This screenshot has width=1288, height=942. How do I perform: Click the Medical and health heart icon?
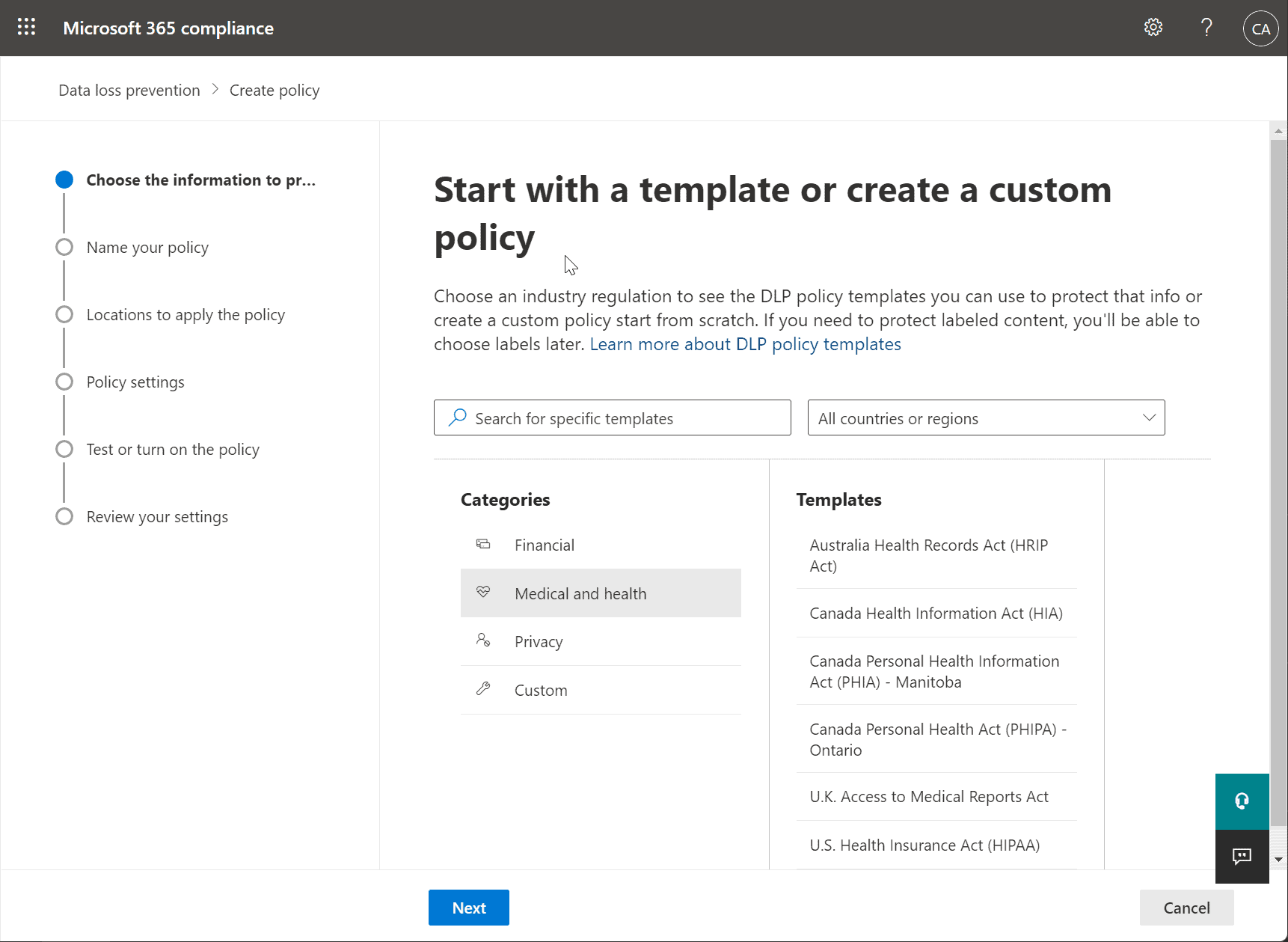pos(483,592)
